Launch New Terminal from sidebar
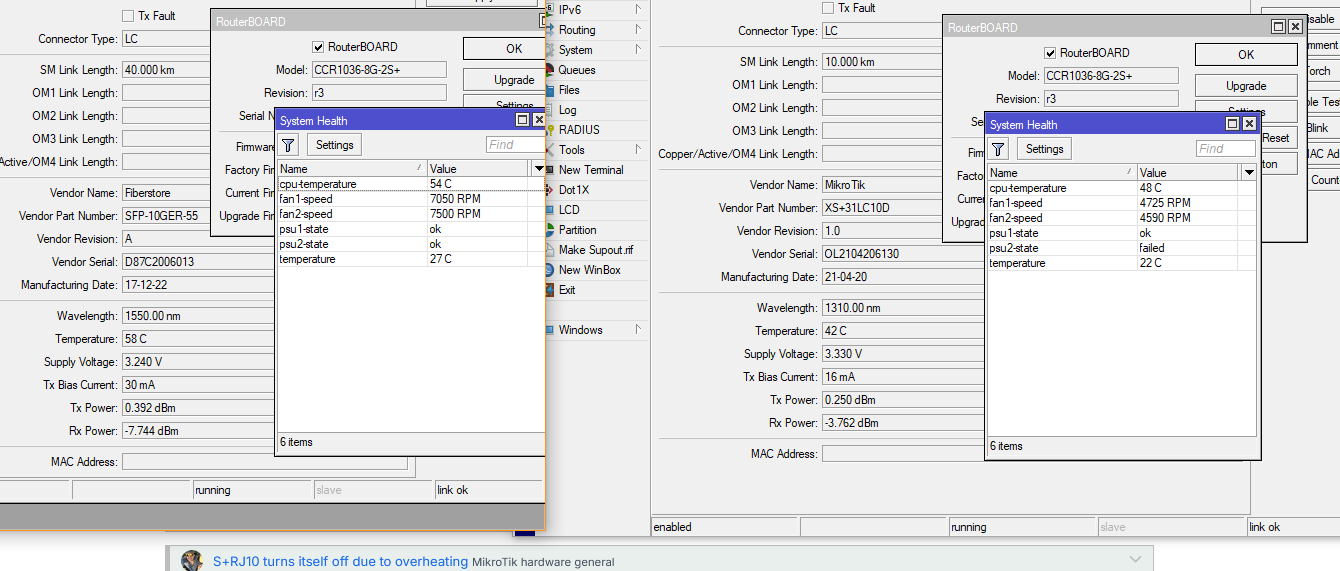The height and width of the screenshot is (571, 1340). pyautogui.click(x=591, y=170)
